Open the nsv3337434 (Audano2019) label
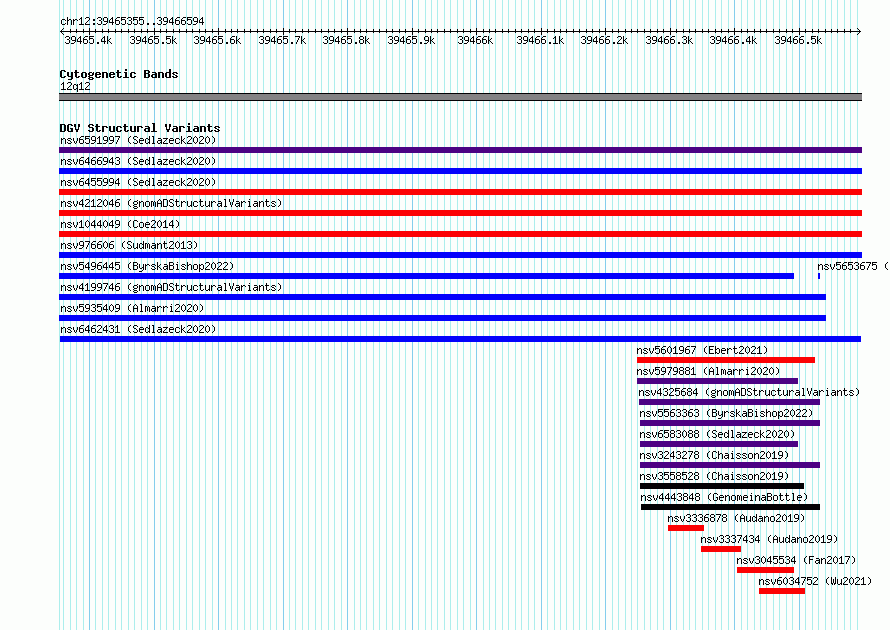This screenshot has width=890, height=630. tap(769, 539)
